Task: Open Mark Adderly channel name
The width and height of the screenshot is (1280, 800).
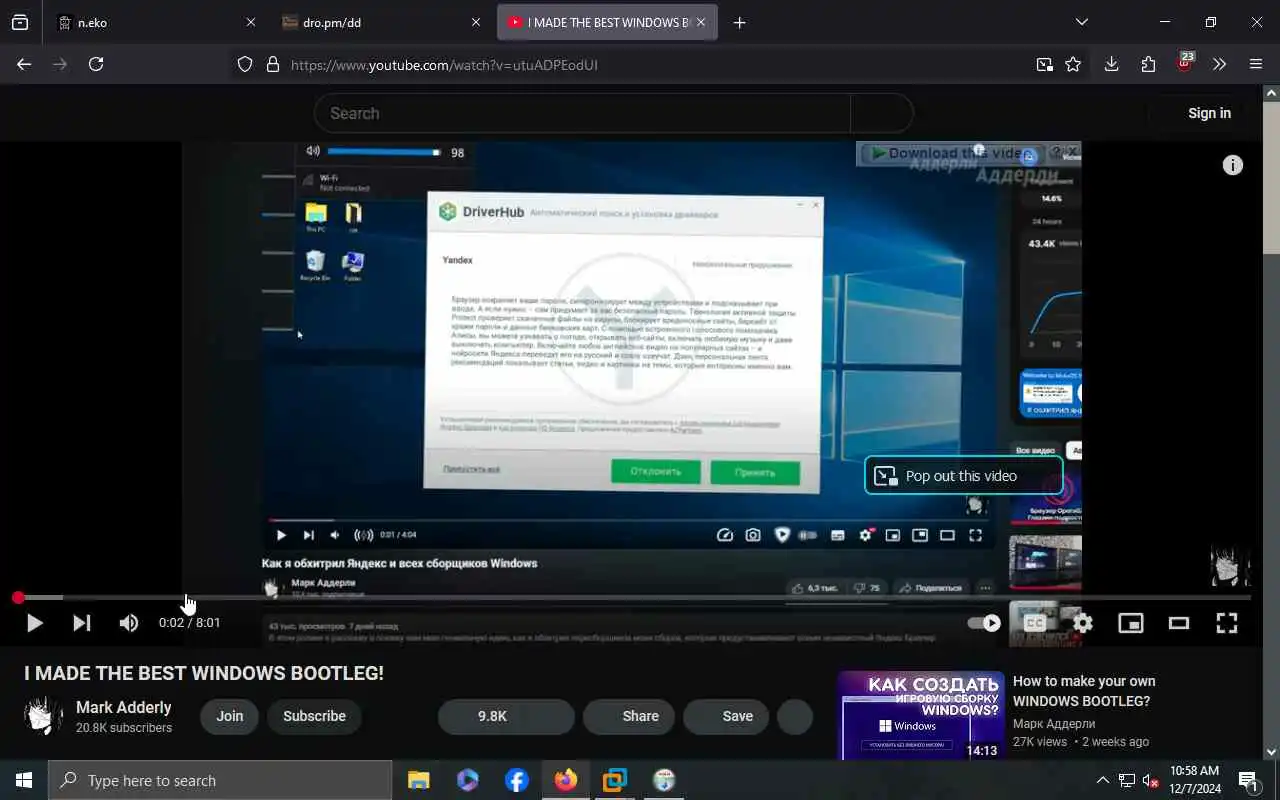Action: point(123,707)
